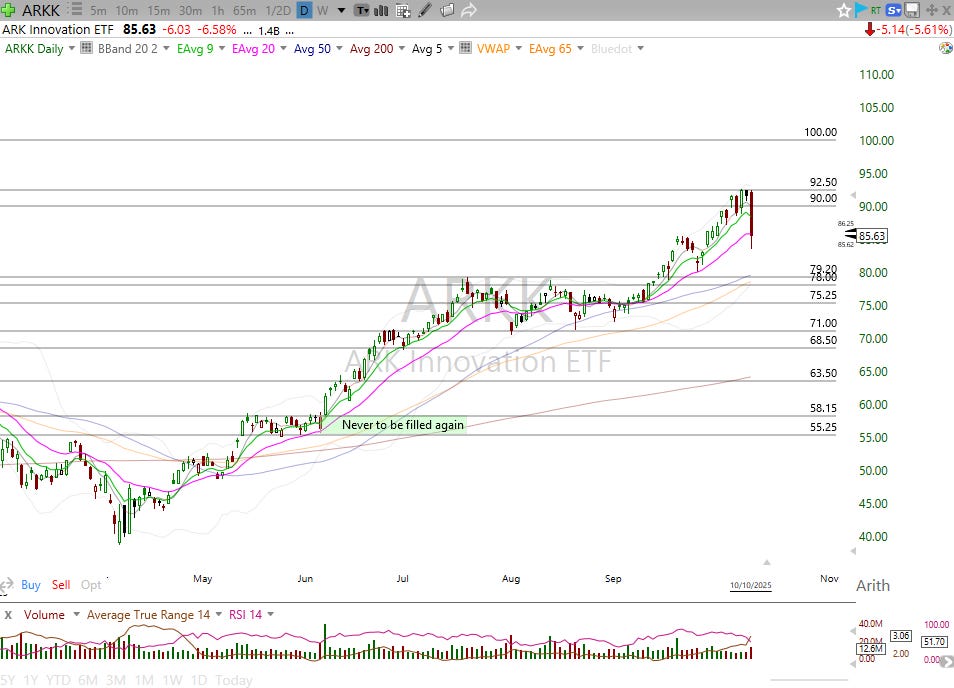Expand the Avg 50 dropdown
The width and height of the screenshot is (954, 688).
[x=339, y=48]
